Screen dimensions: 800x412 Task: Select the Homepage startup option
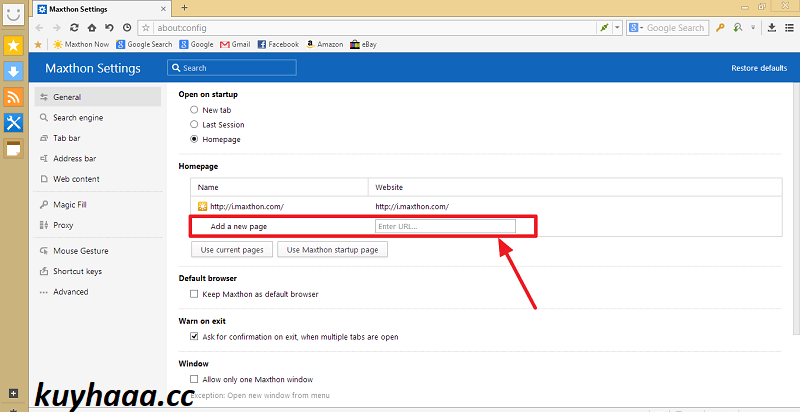pyautogui.click(x=194, y=139)
